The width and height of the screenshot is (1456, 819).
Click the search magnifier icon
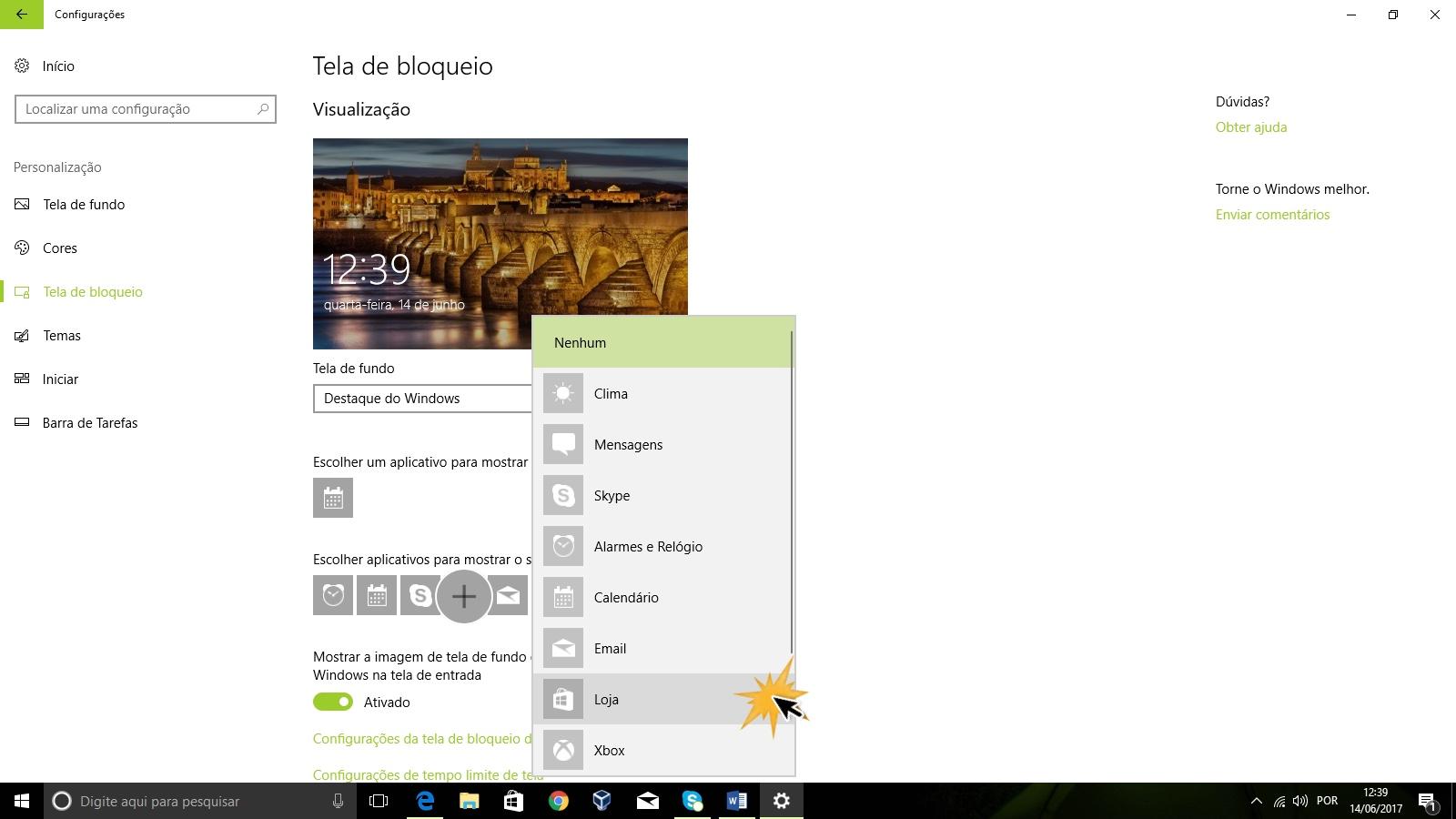(x=263, y=109)
